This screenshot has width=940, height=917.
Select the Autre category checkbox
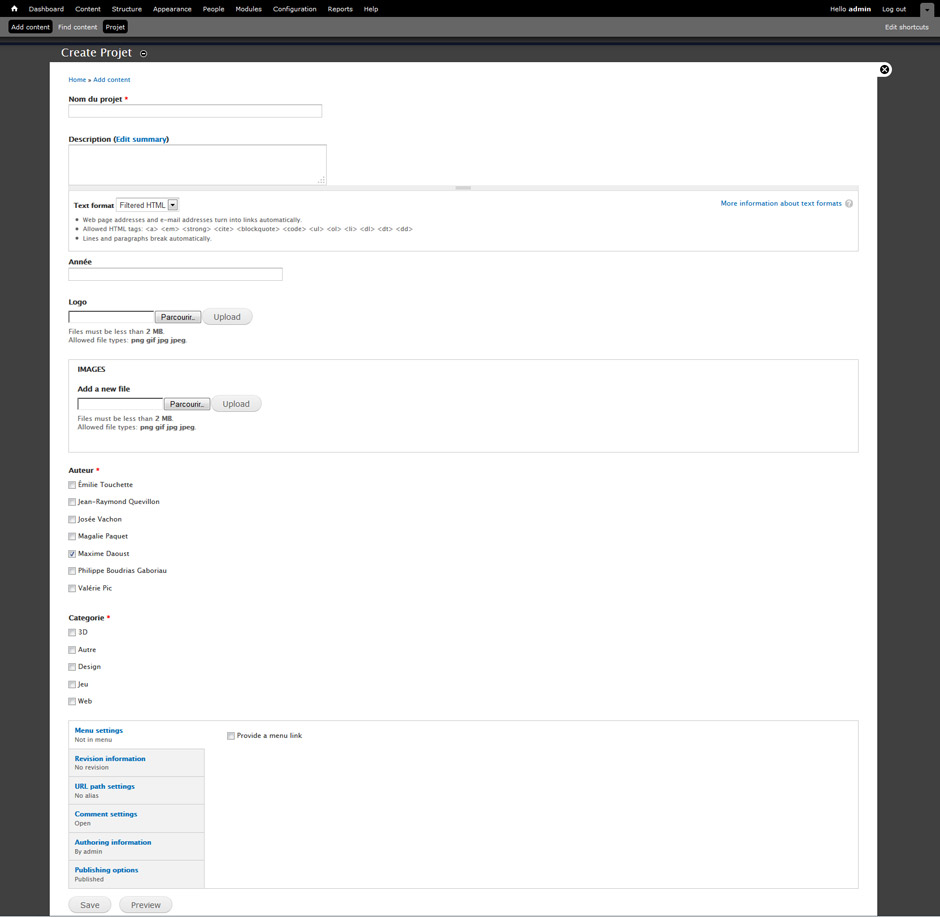pyautogui.click(x=72, y=650)
